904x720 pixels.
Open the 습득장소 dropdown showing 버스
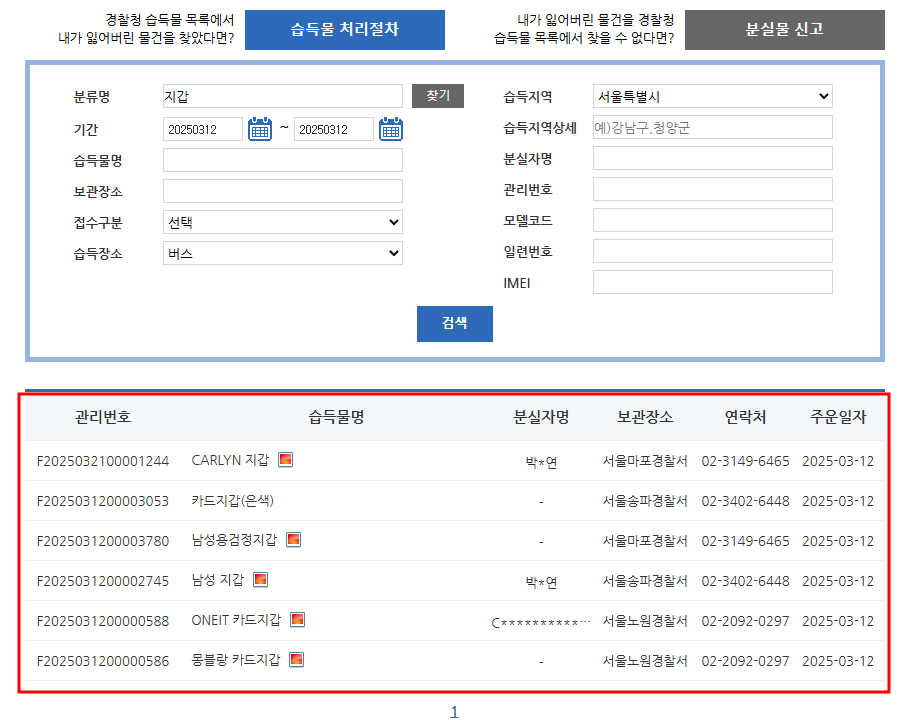[283, 252]
